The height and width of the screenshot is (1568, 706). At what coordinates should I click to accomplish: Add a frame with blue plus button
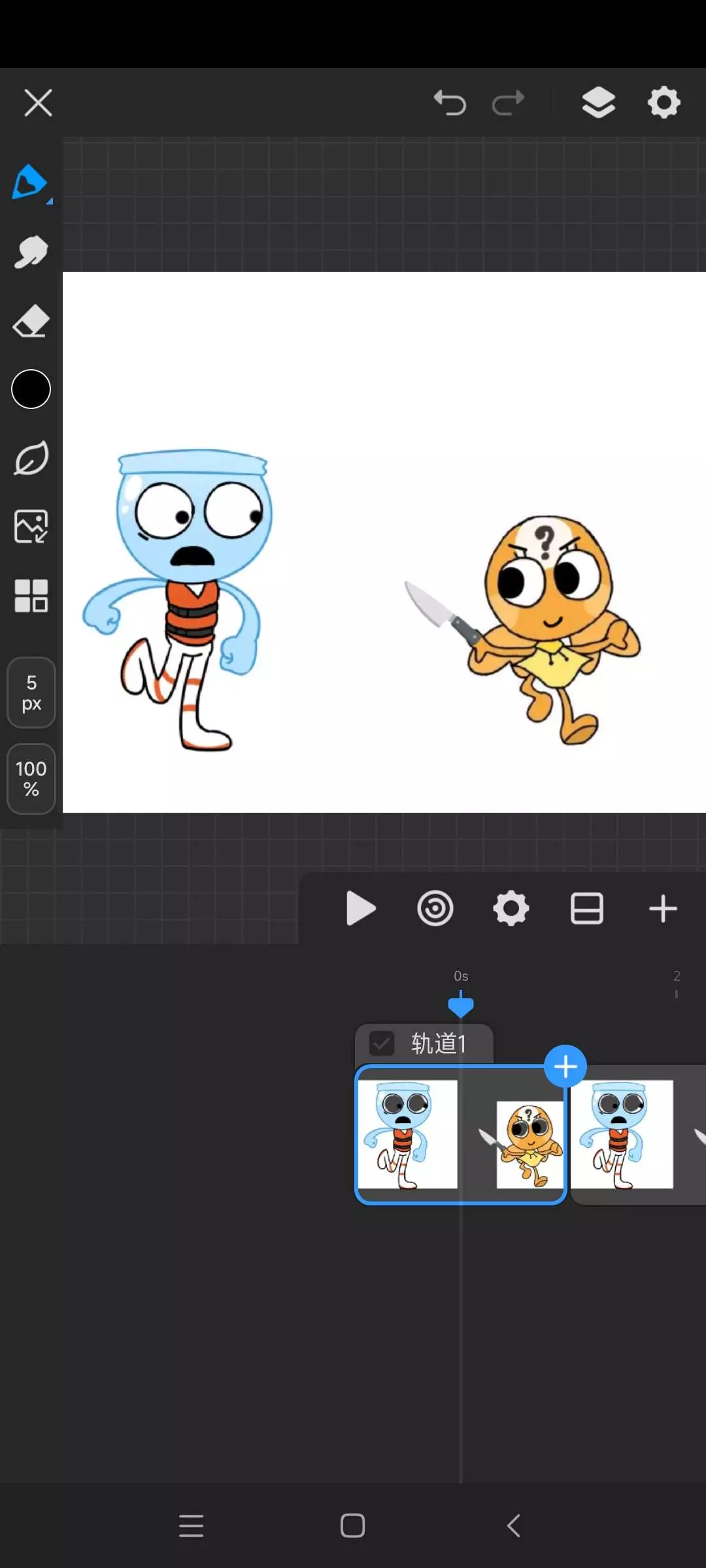(x=565, y=1066)
